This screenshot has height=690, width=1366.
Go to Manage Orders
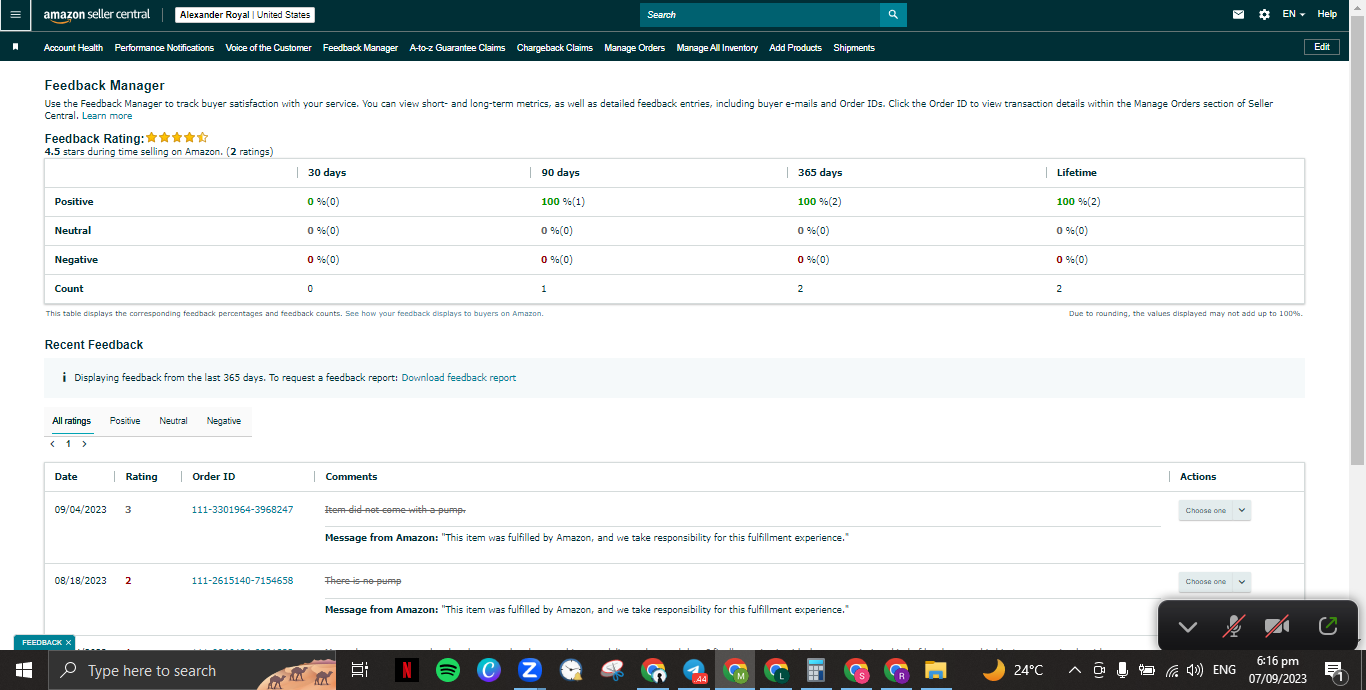(634, 47)
